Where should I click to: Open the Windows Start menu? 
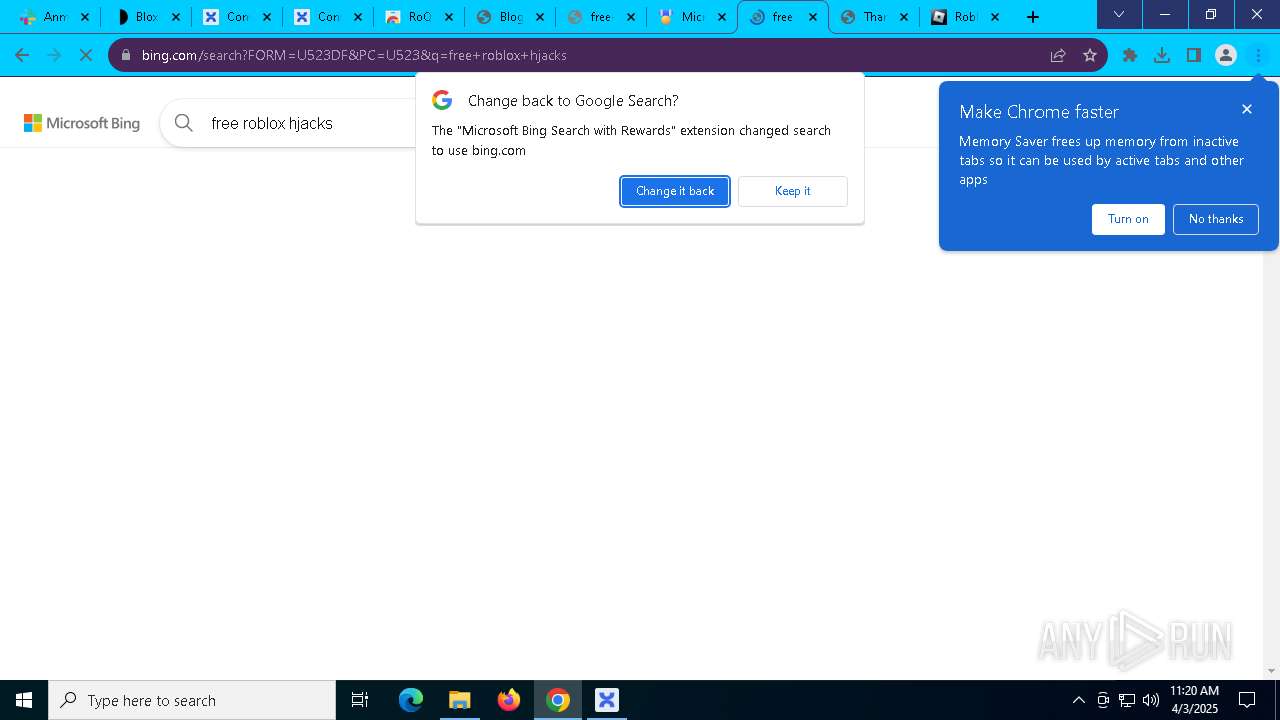(24, 700)
